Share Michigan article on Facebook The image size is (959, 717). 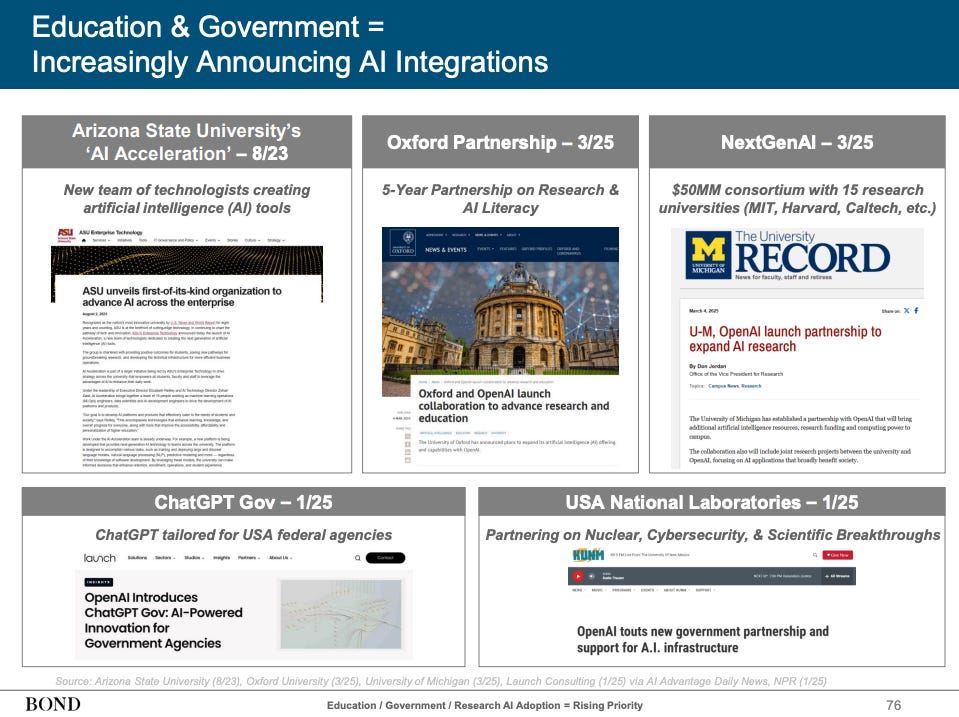click(916, 311)
